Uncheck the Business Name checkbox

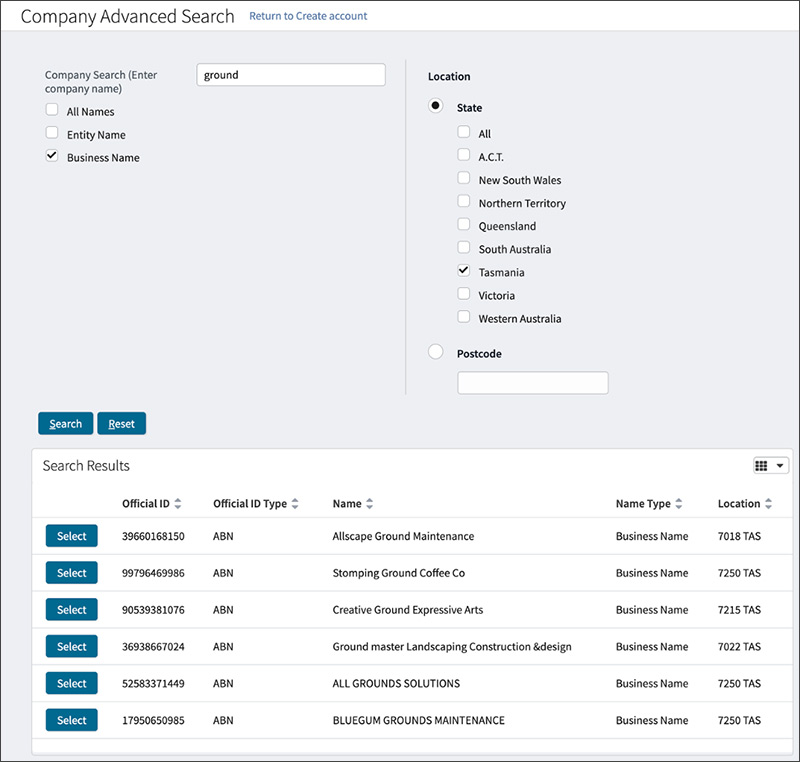(x=52, y=157)
